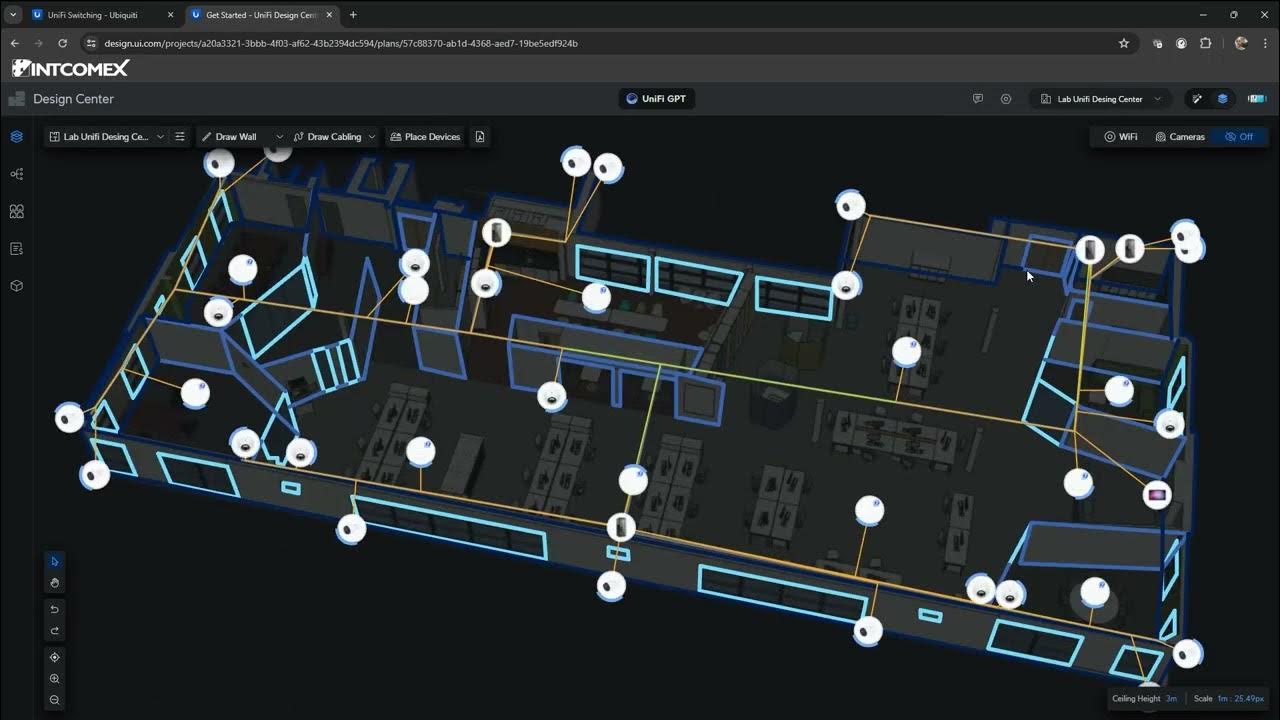Image resolution: width=1280 pixels, height=720 pixels.
Task: Click the browser address bar URL
Action: 341,43
